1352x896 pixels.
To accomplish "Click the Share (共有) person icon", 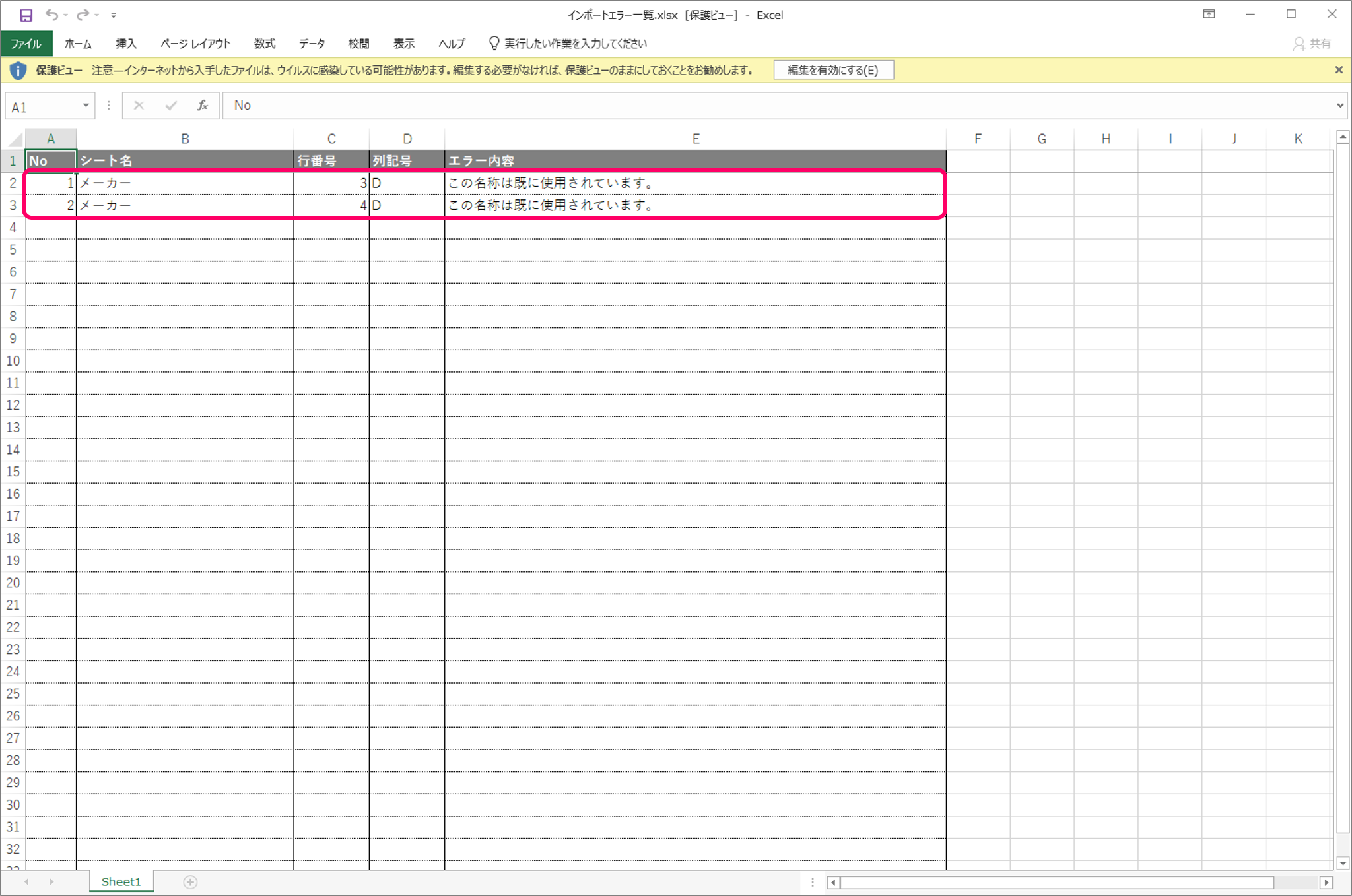I will point(1299,44).
